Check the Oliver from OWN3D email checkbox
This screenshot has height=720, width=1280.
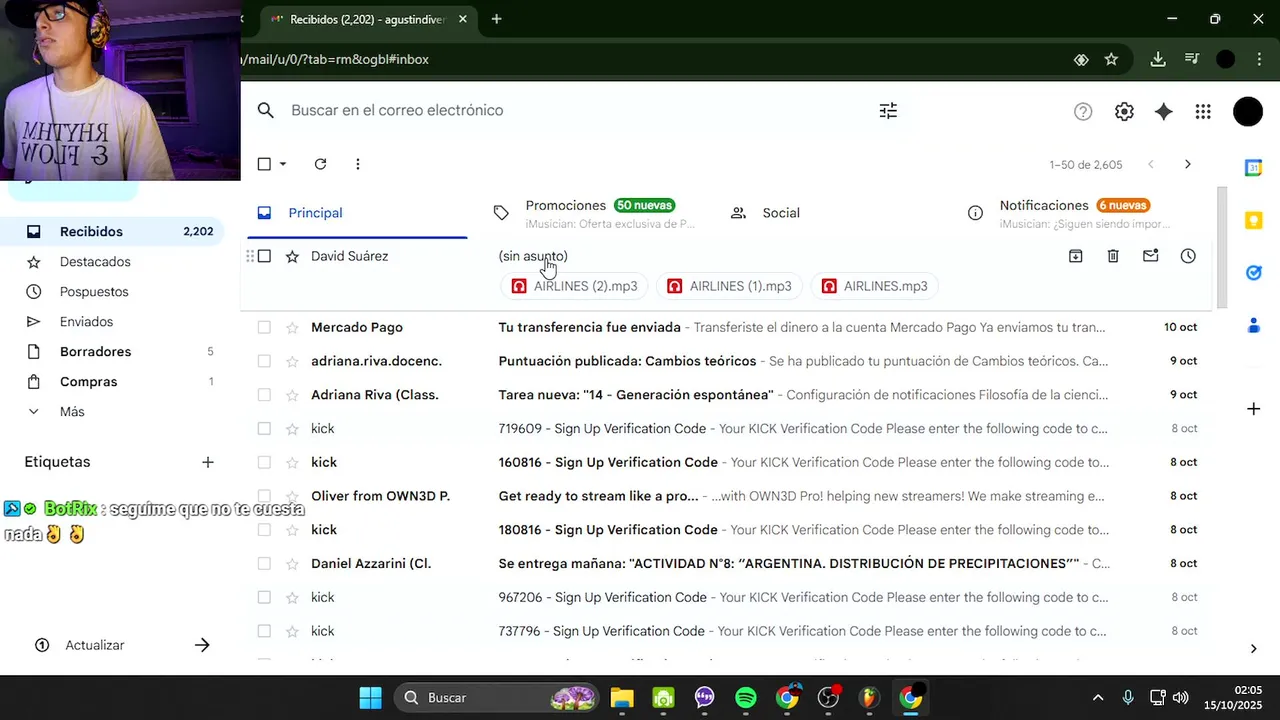point(264,496)
